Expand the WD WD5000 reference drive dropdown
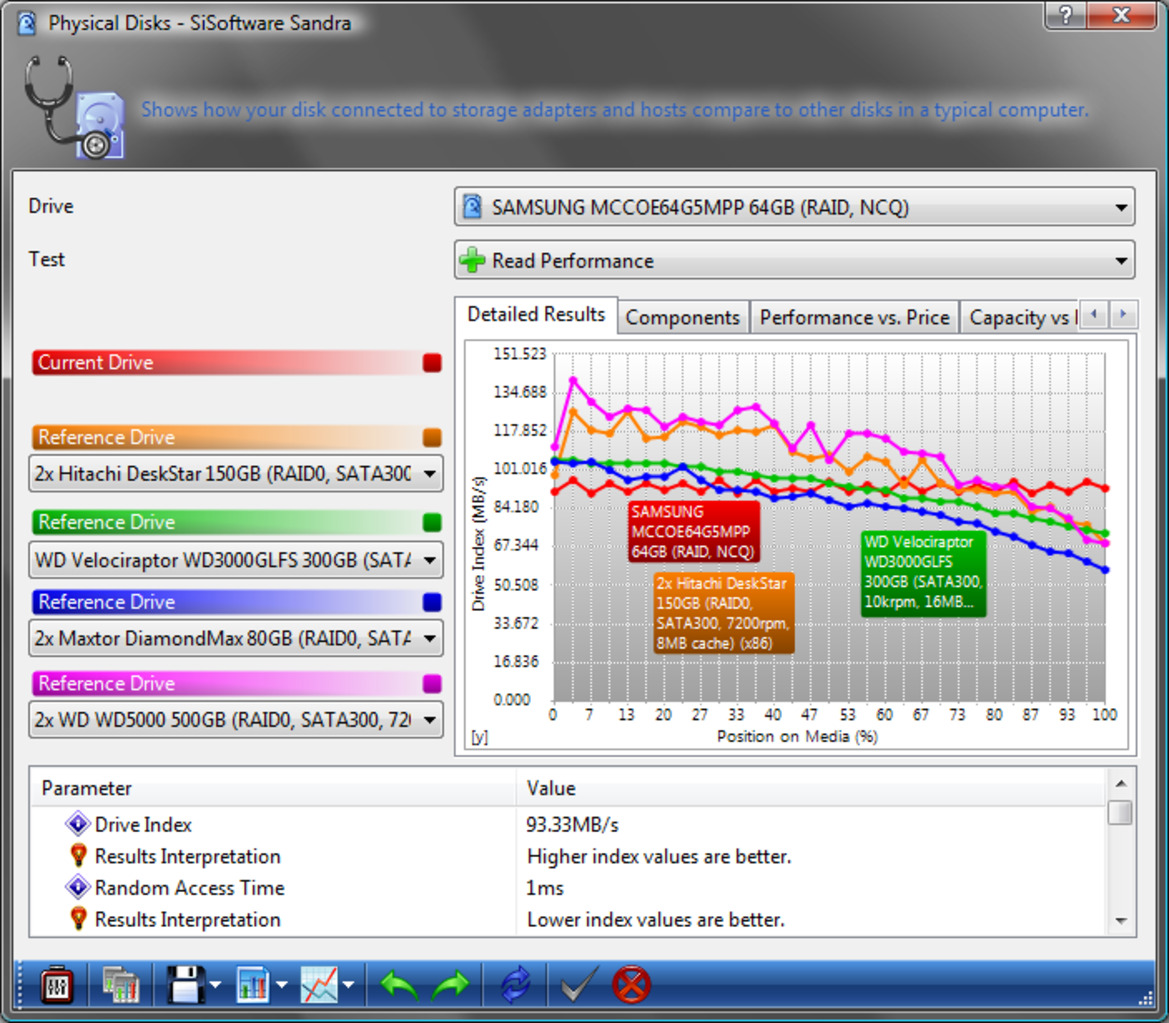This screenshot has width=1169, height=1023. (236, 720)
